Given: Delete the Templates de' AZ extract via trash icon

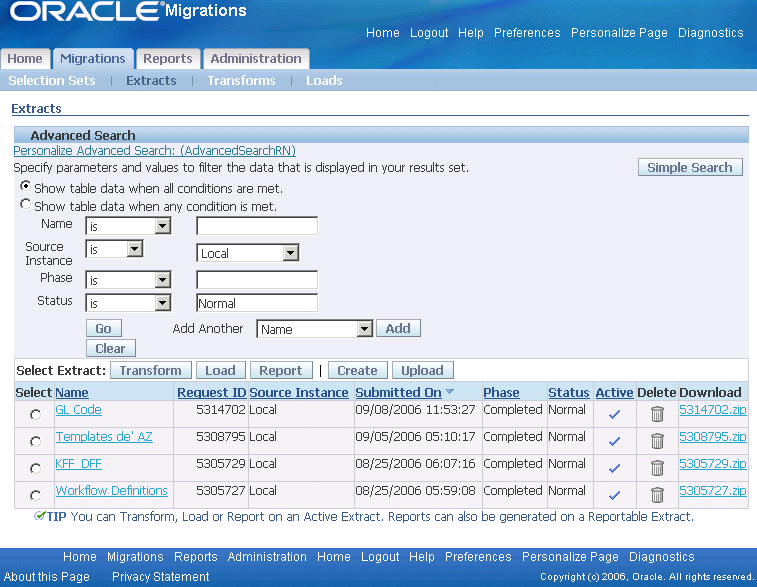Looking at the screenshot, I should point(657,441).
